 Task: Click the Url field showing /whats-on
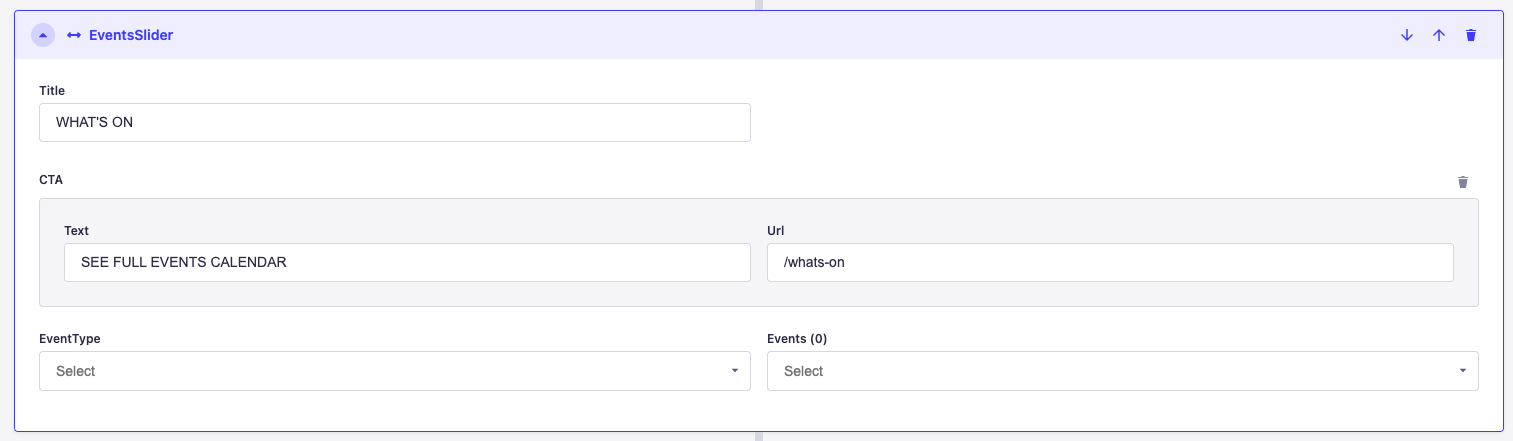click(x=1109, y=263)
